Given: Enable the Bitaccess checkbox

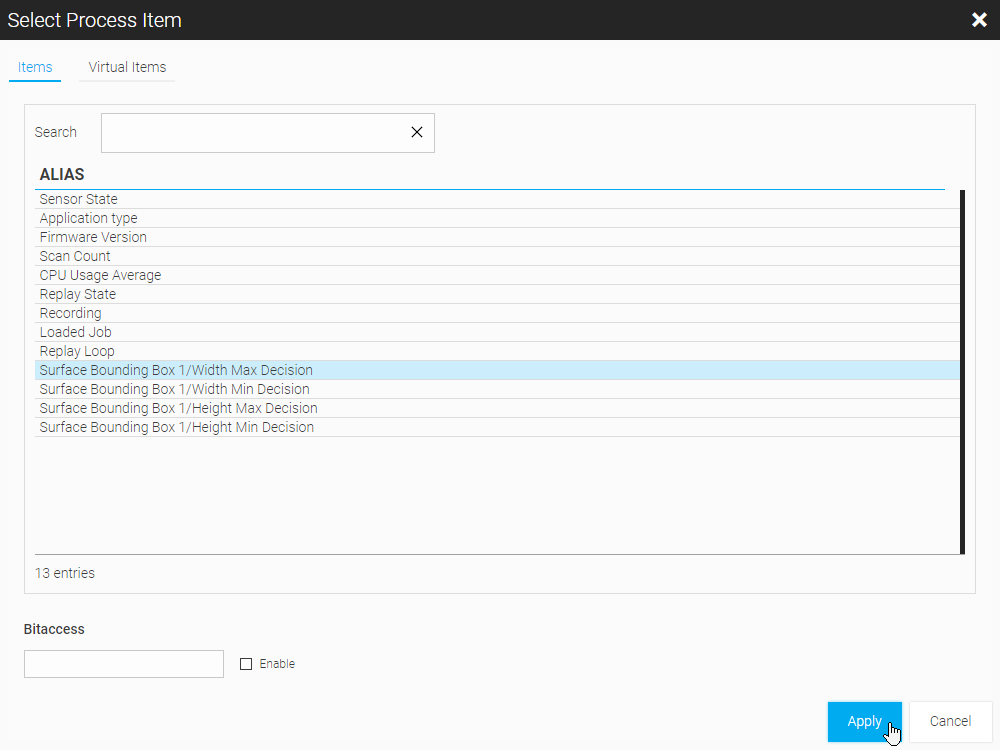Looking at the screenshot, I should pos(246,664).
